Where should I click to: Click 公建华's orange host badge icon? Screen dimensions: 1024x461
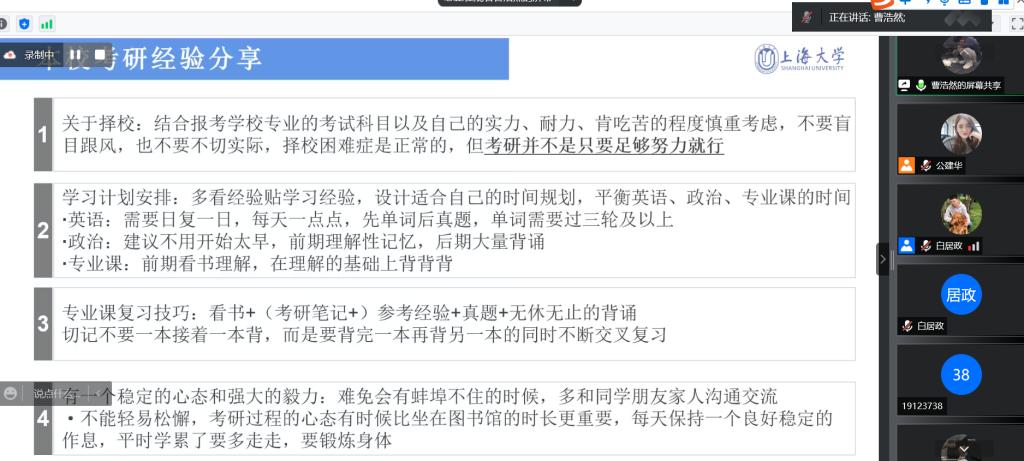click(906, 165)
